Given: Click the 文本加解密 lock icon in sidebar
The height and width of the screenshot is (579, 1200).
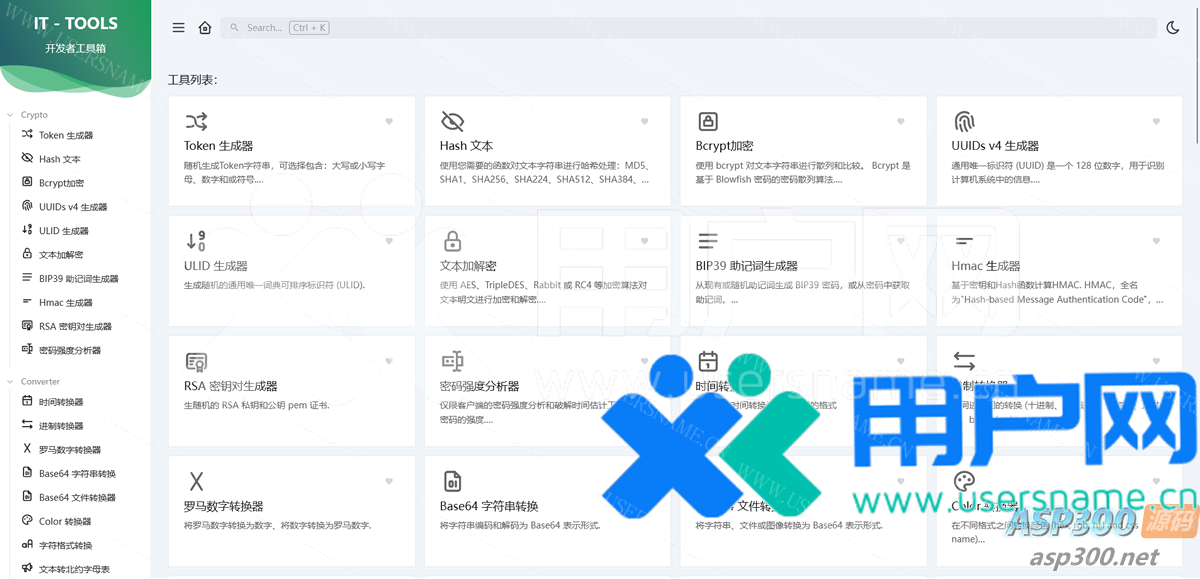Looking at the screenshot, I should (27, 255).
